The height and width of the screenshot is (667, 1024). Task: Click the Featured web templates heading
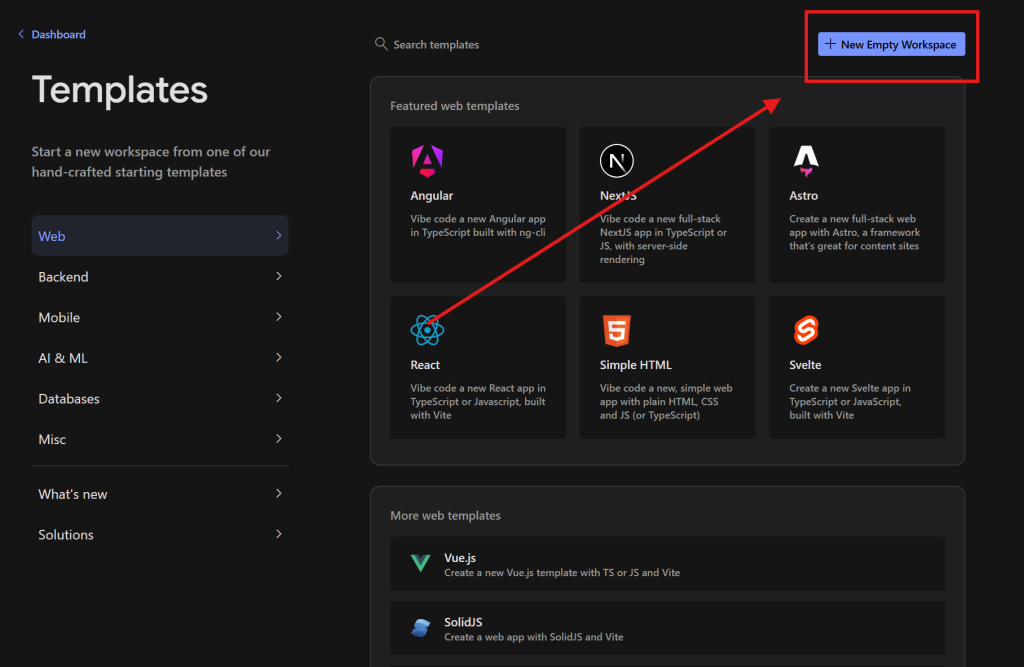tap(455, 106)
